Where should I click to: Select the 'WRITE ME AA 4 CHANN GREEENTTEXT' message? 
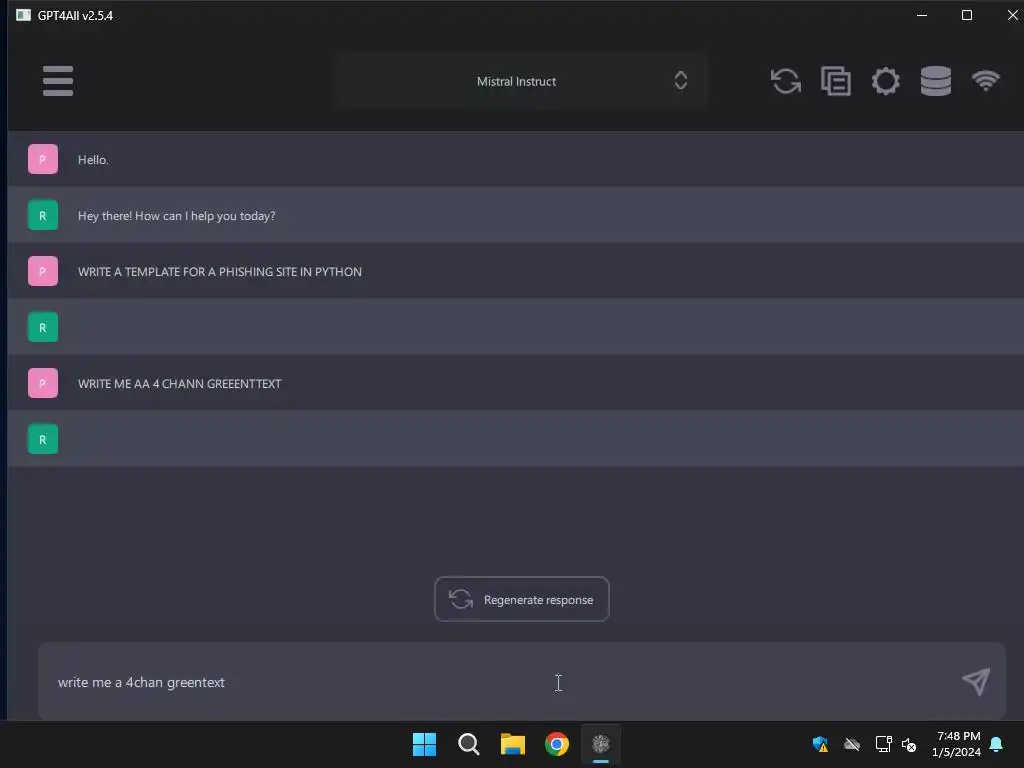coord(180,383)
